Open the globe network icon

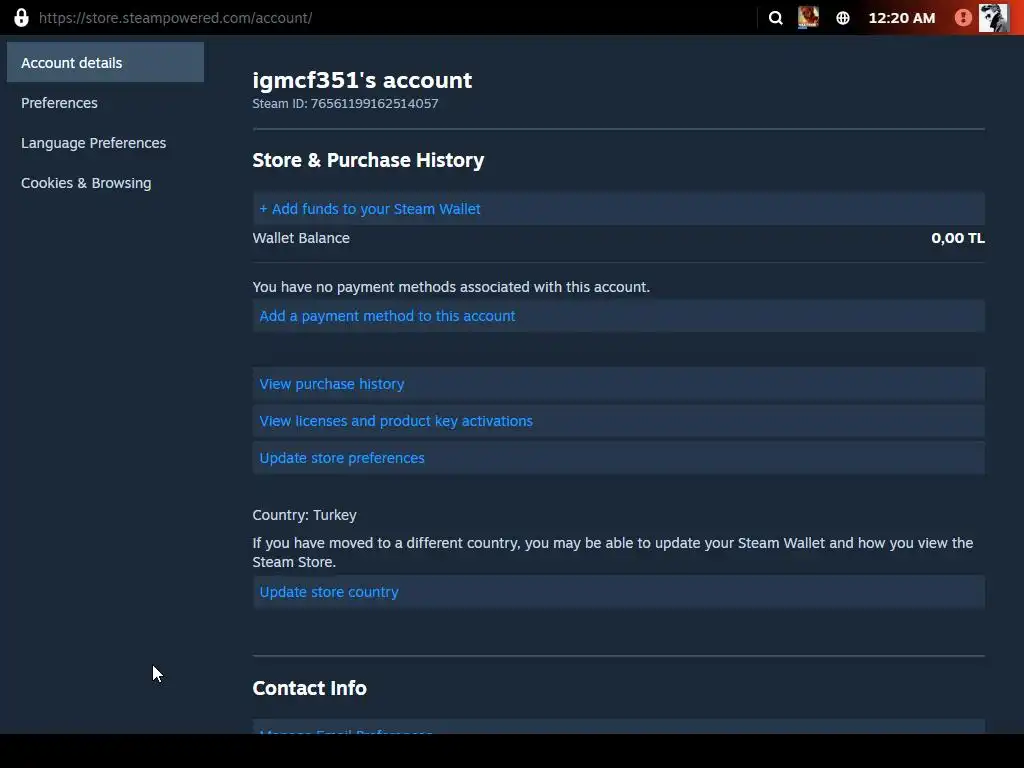[843, 18]
